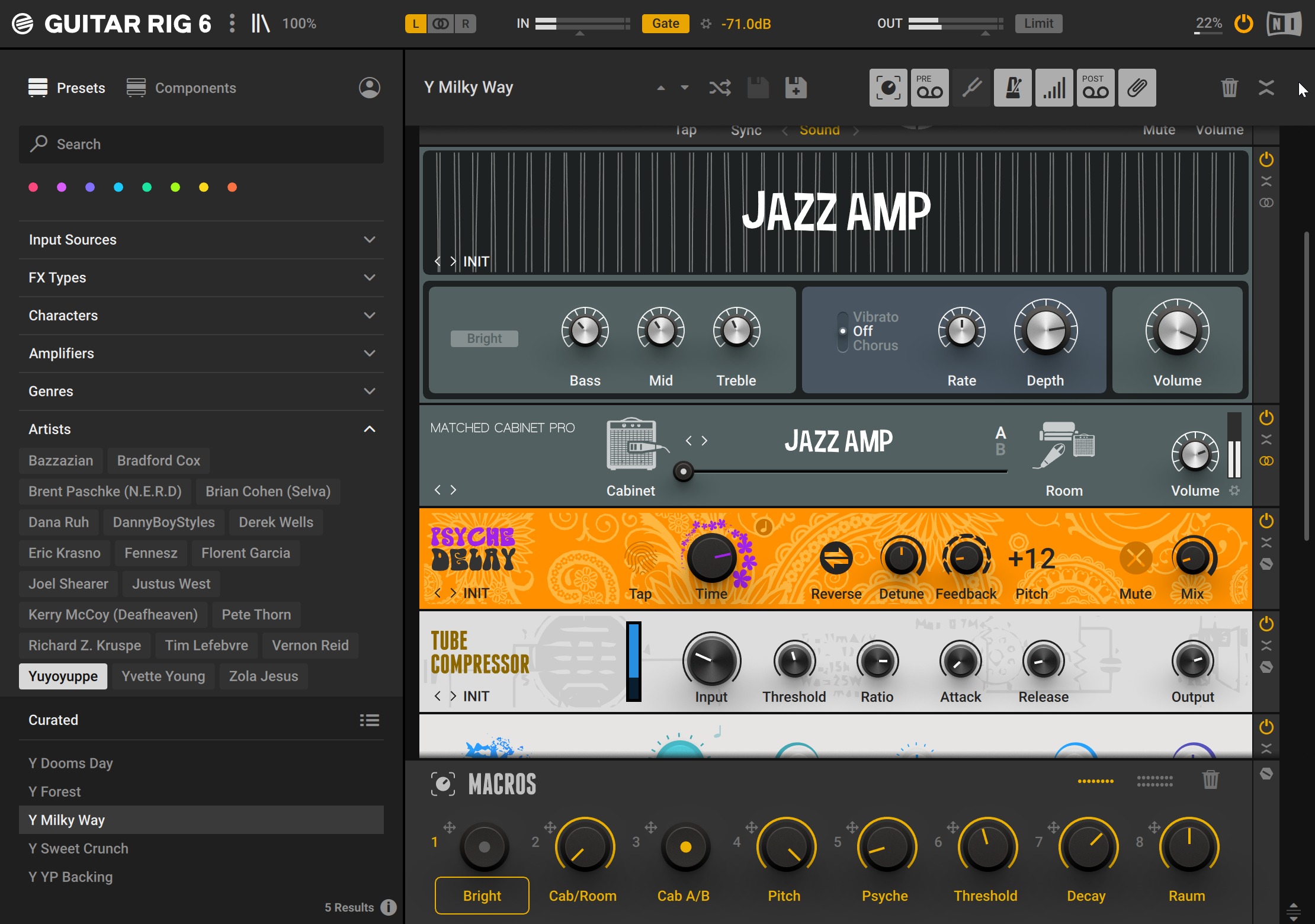
Task: Select the Yuyoyuppe artist tag
Action: tap(63, 676)
